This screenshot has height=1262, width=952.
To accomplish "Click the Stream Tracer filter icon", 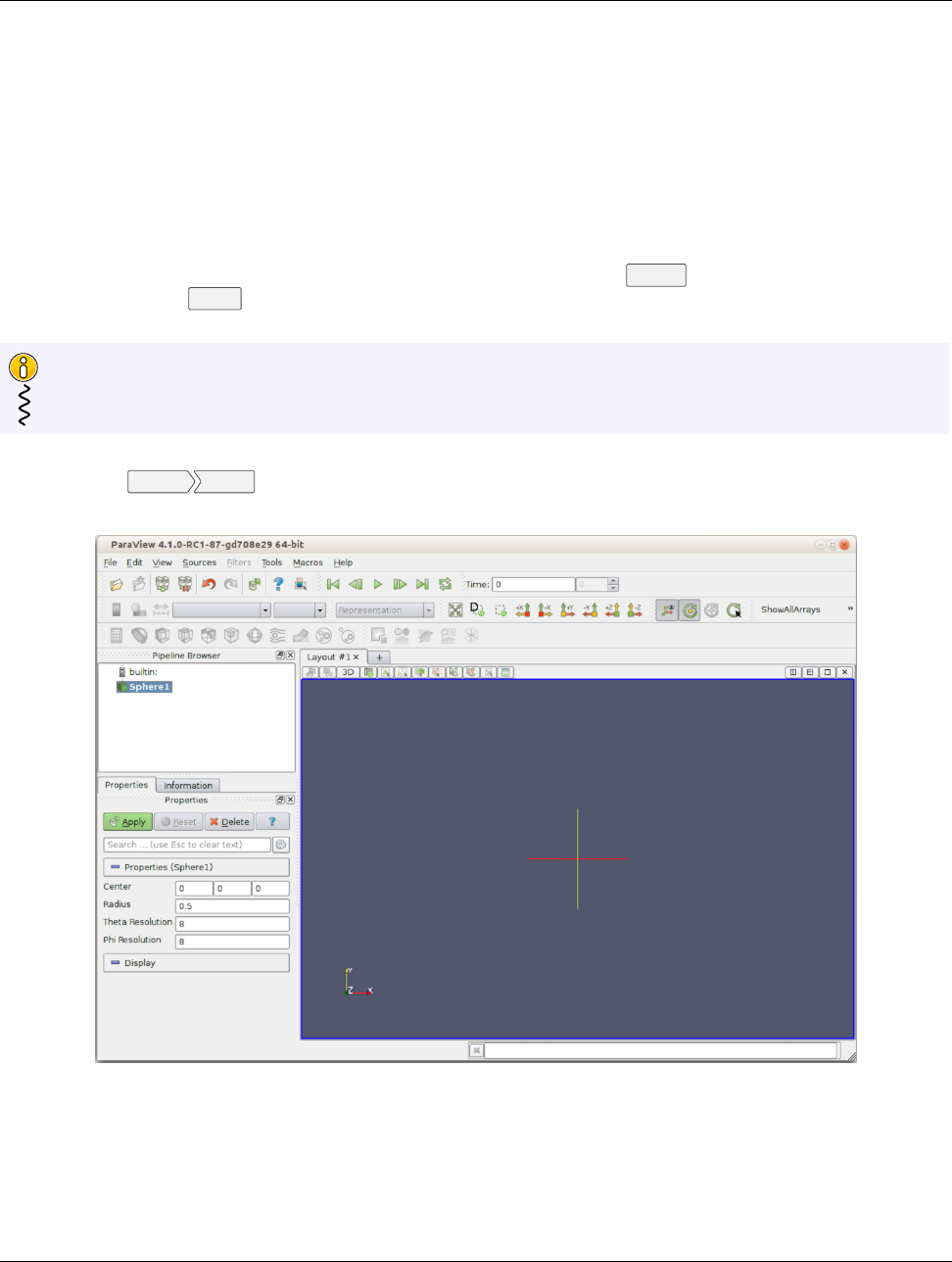I will tap(277, 636).
